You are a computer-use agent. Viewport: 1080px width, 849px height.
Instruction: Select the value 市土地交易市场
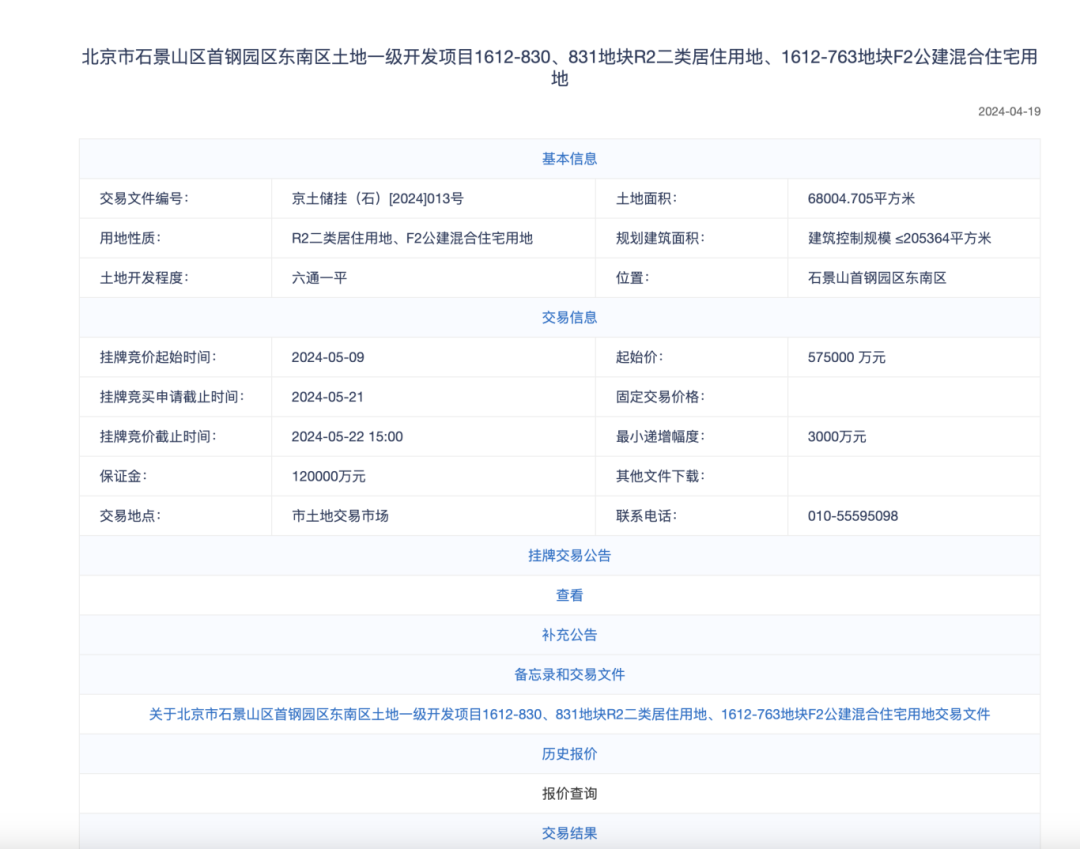coord(340,516)
